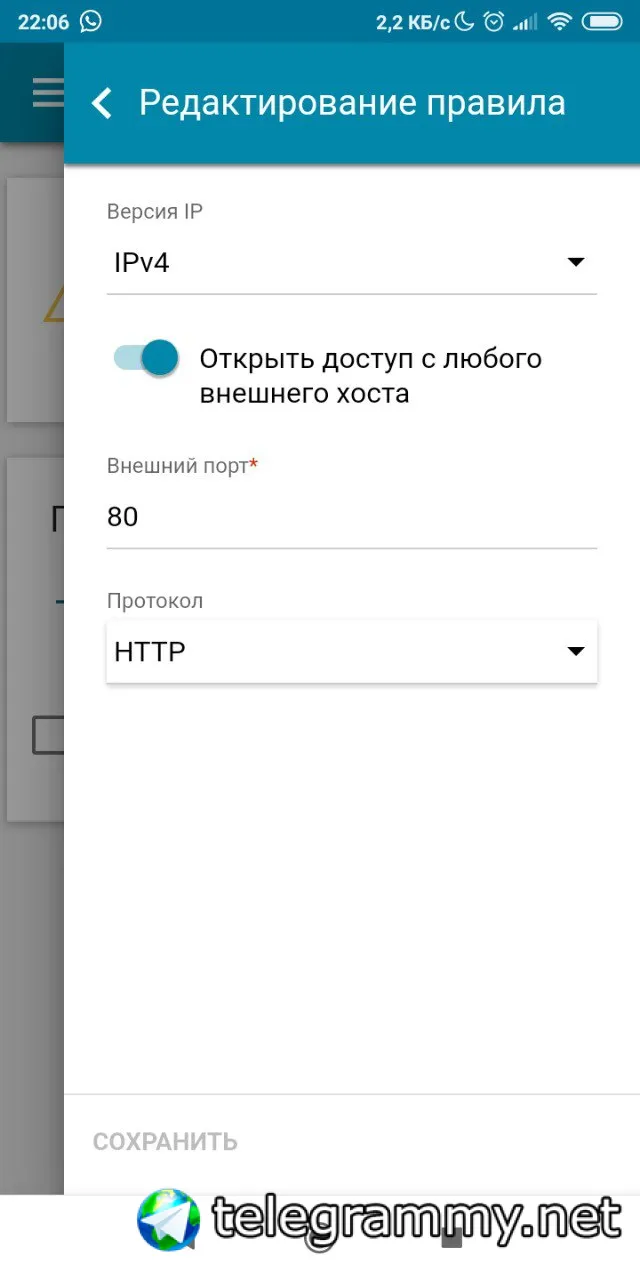Tick the partially hidden checkbox behind the panel

48,735
